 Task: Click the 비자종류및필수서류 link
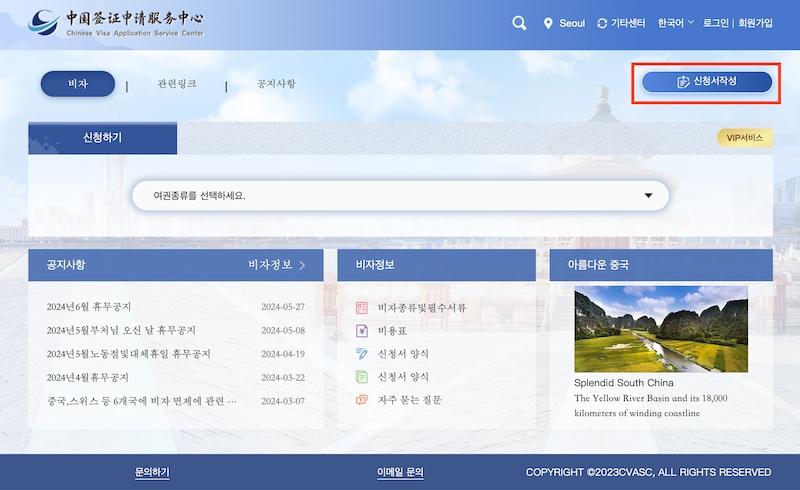422,307
